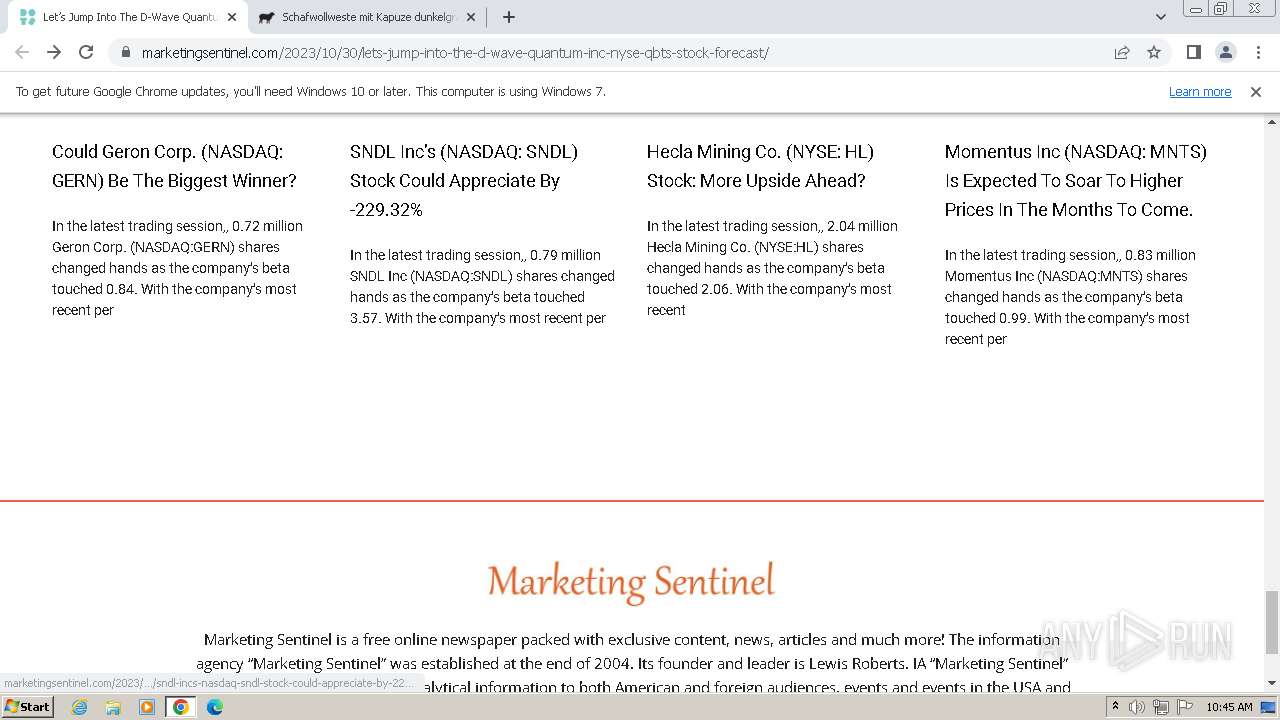Click the Marketing Sentinel description paragraph
Viewport: 1280px width, 720px height.
click(633, 663)
